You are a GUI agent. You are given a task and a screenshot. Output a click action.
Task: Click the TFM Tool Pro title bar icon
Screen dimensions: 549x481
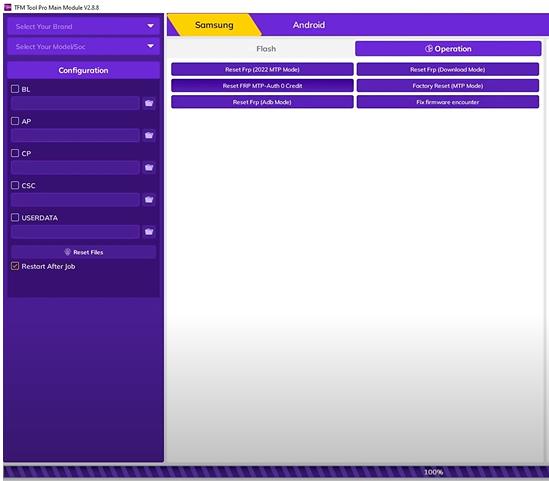[x=7, y=7]
